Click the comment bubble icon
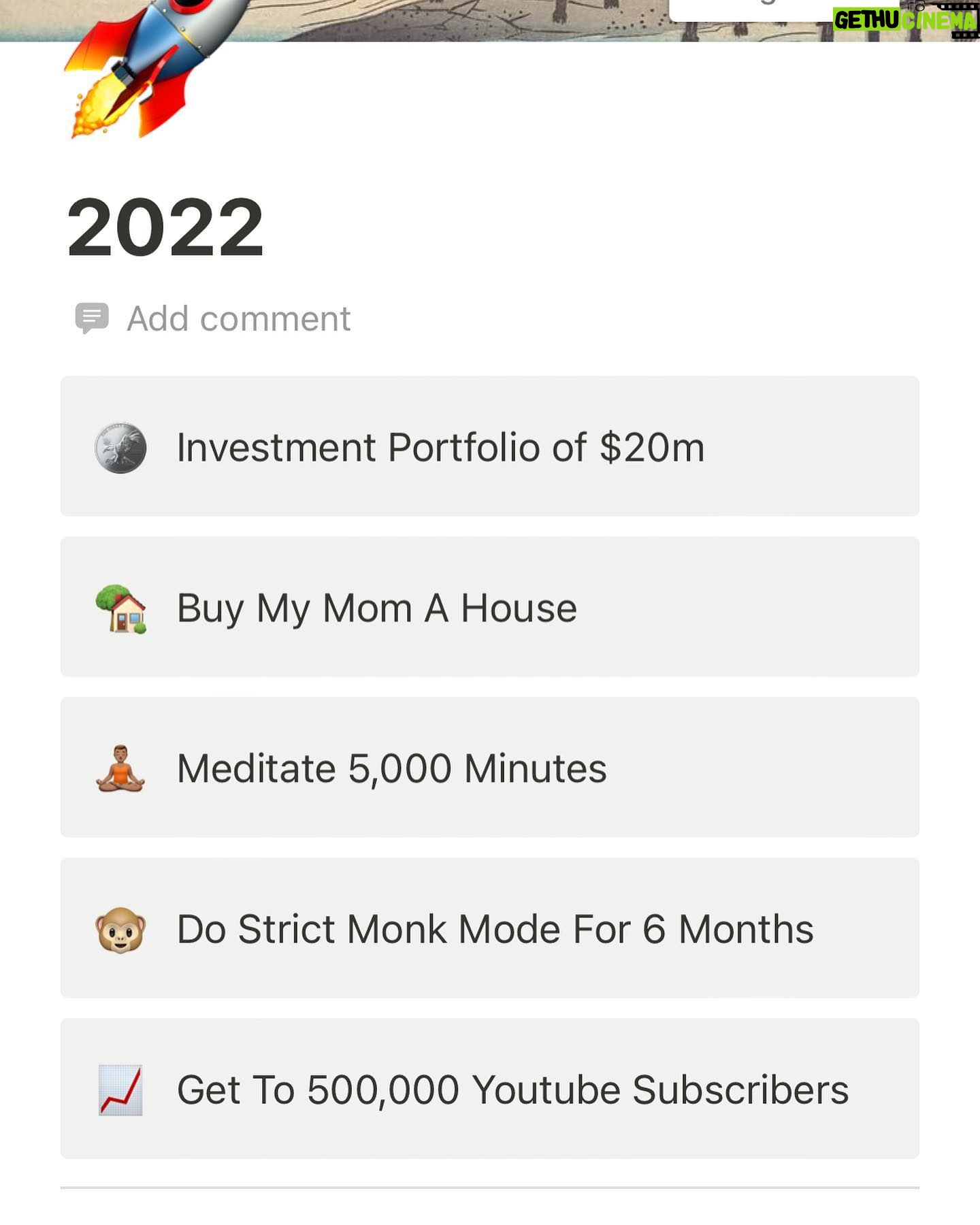 coord(91,318)
